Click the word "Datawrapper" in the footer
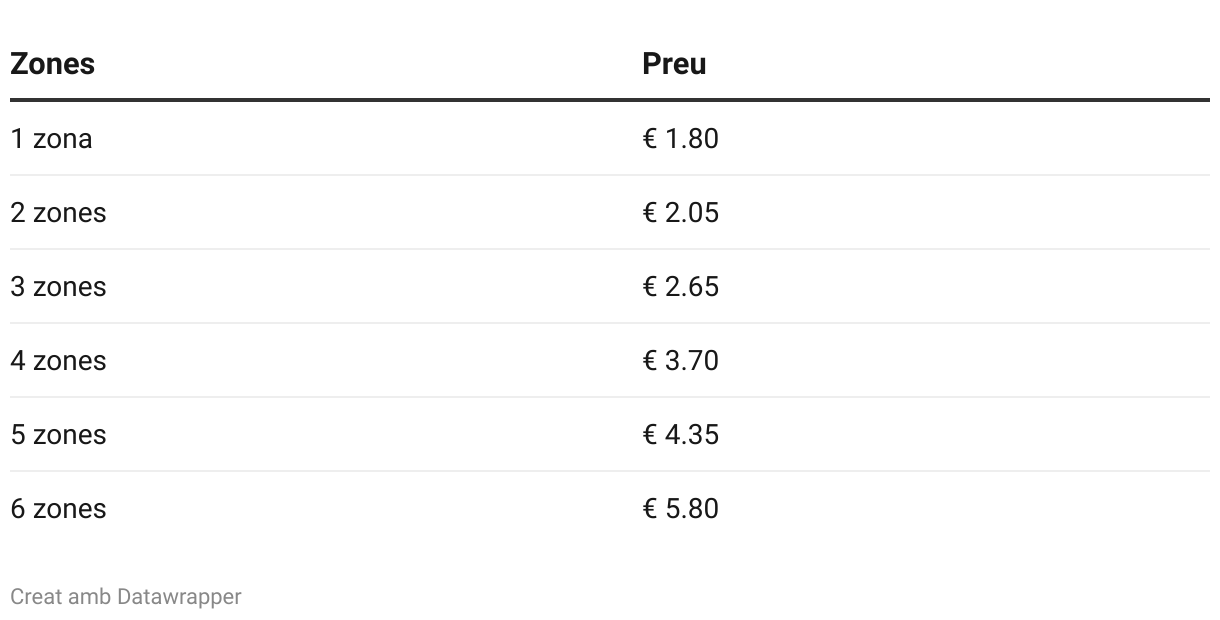The height and width of the screenshot is (620, 1220). 179,597
